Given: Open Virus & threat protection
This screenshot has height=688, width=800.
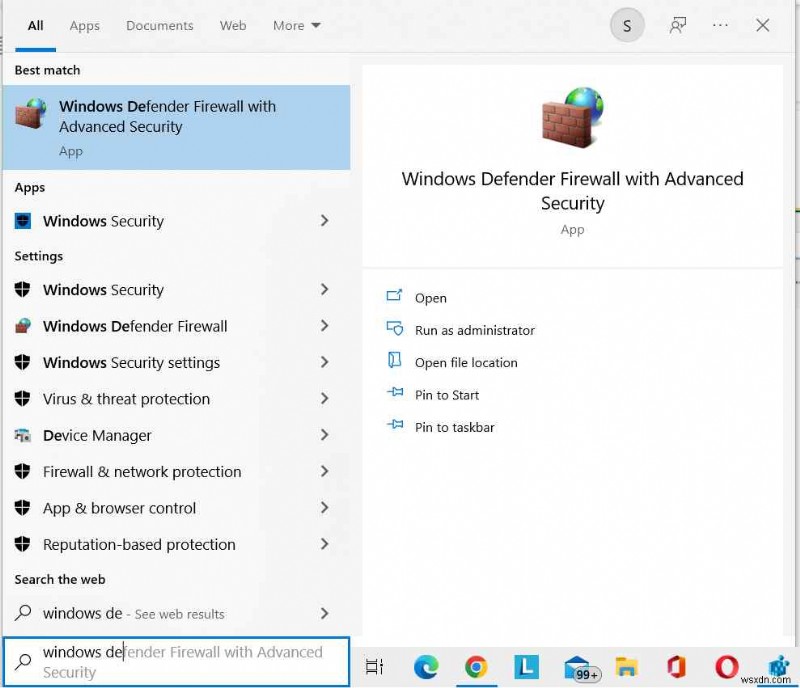Looking at the screenshot, I should (177, 399).
